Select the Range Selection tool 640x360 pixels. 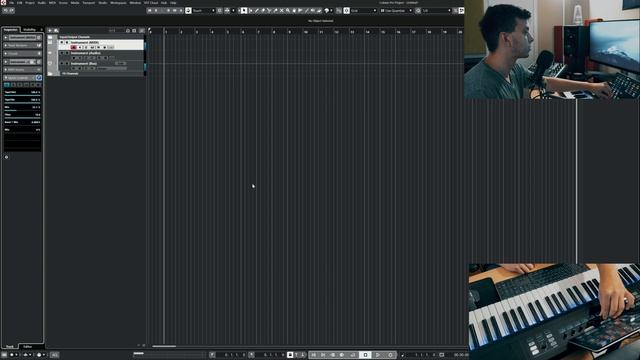tap(251, 11)
